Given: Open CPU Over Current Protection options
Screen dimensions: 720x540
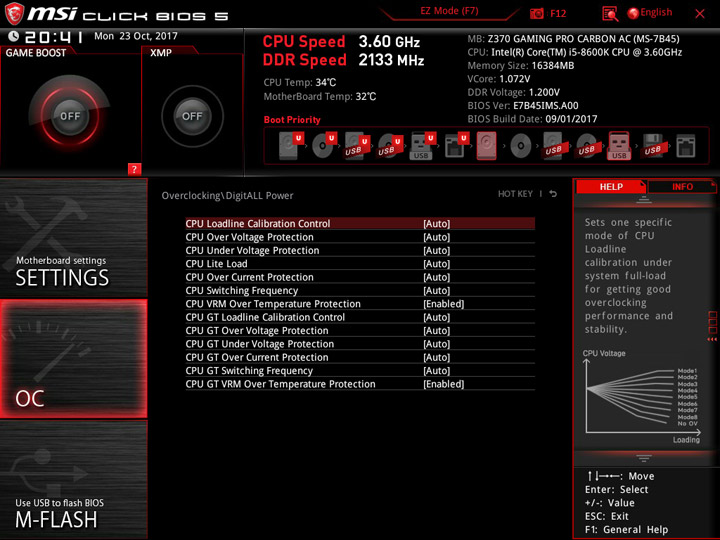Looking at the screenshot, I should 360,277.
